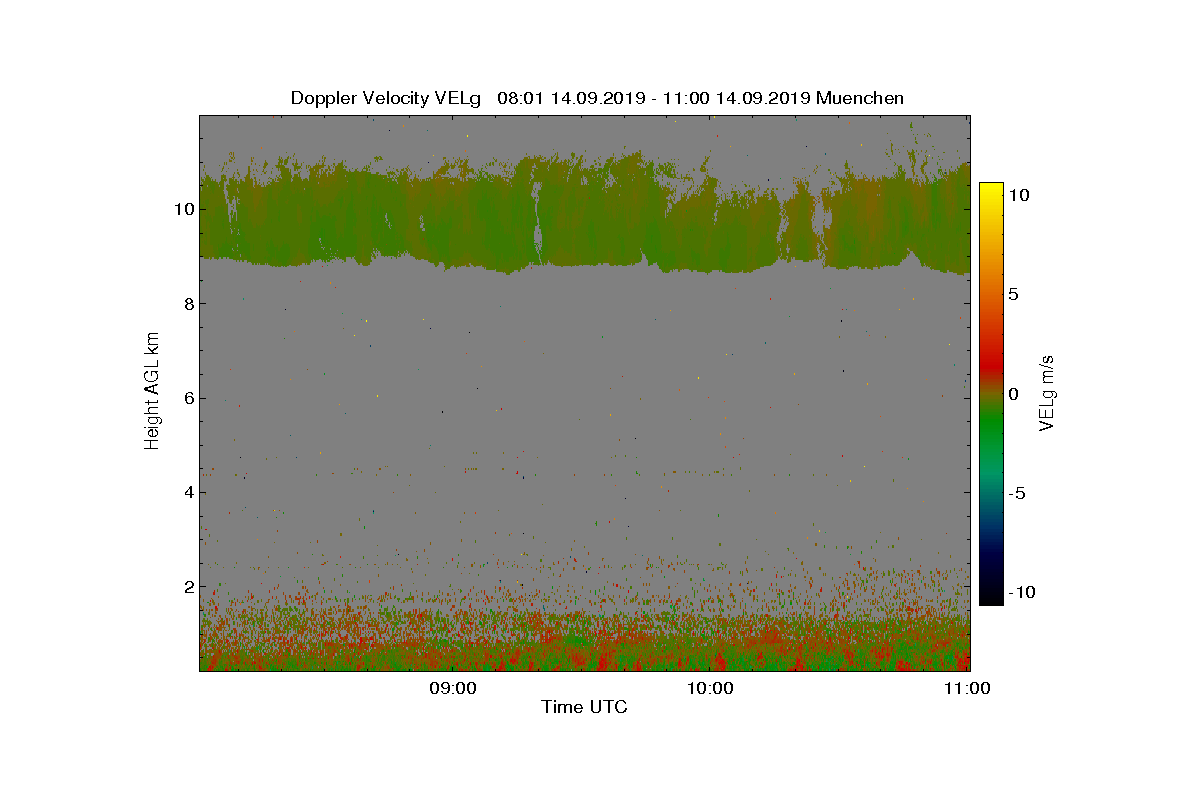Click the black bottom of the colorbar
Screen dimensions: 1200x800
pos(990,596)
